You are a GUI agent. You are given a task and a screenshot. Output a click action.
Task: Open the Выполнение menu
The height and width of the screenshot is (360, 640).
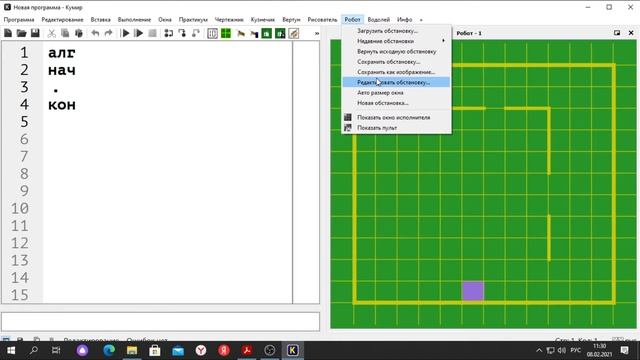134,20
